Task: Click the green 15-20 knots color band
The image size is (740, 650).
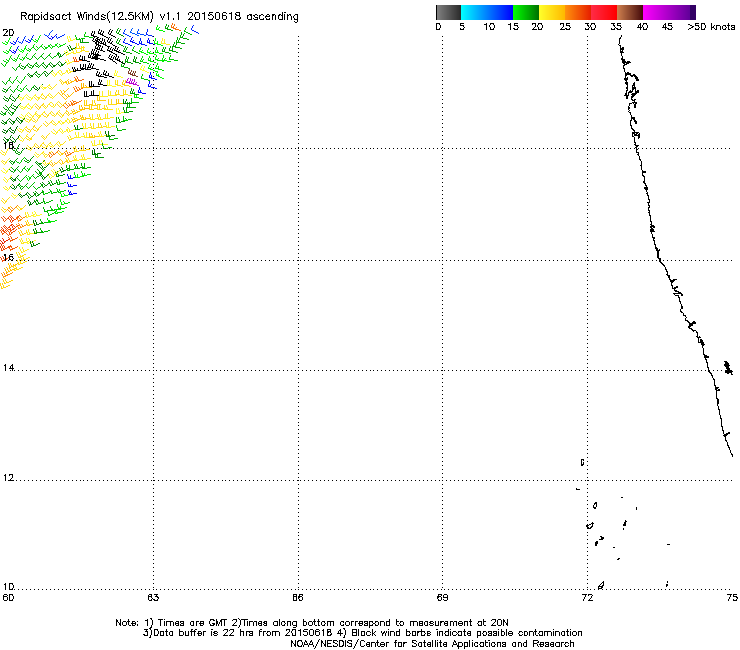Action: point(526,12)
